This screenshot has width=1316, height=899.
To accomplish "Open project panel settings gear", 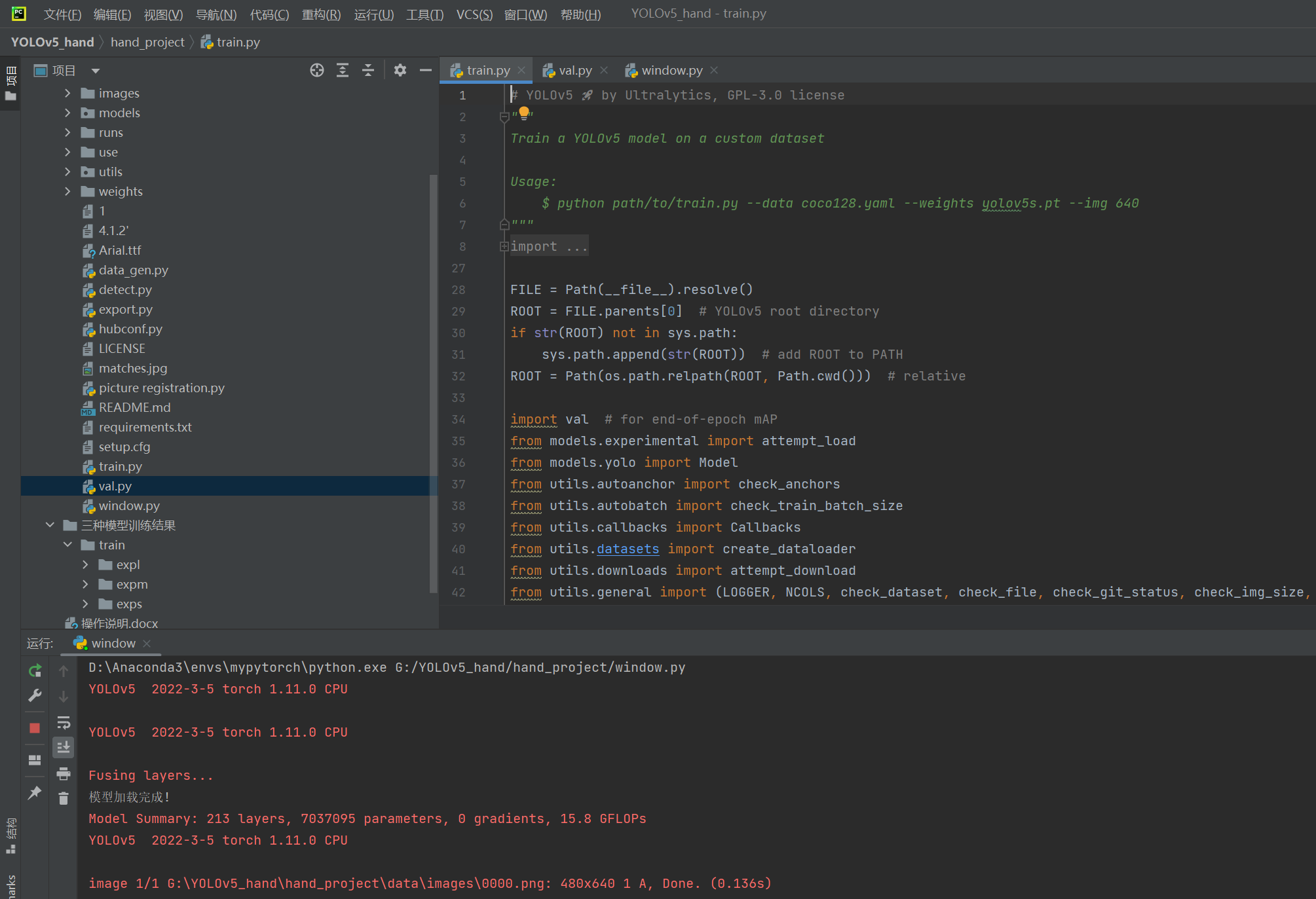I will 400,70.
